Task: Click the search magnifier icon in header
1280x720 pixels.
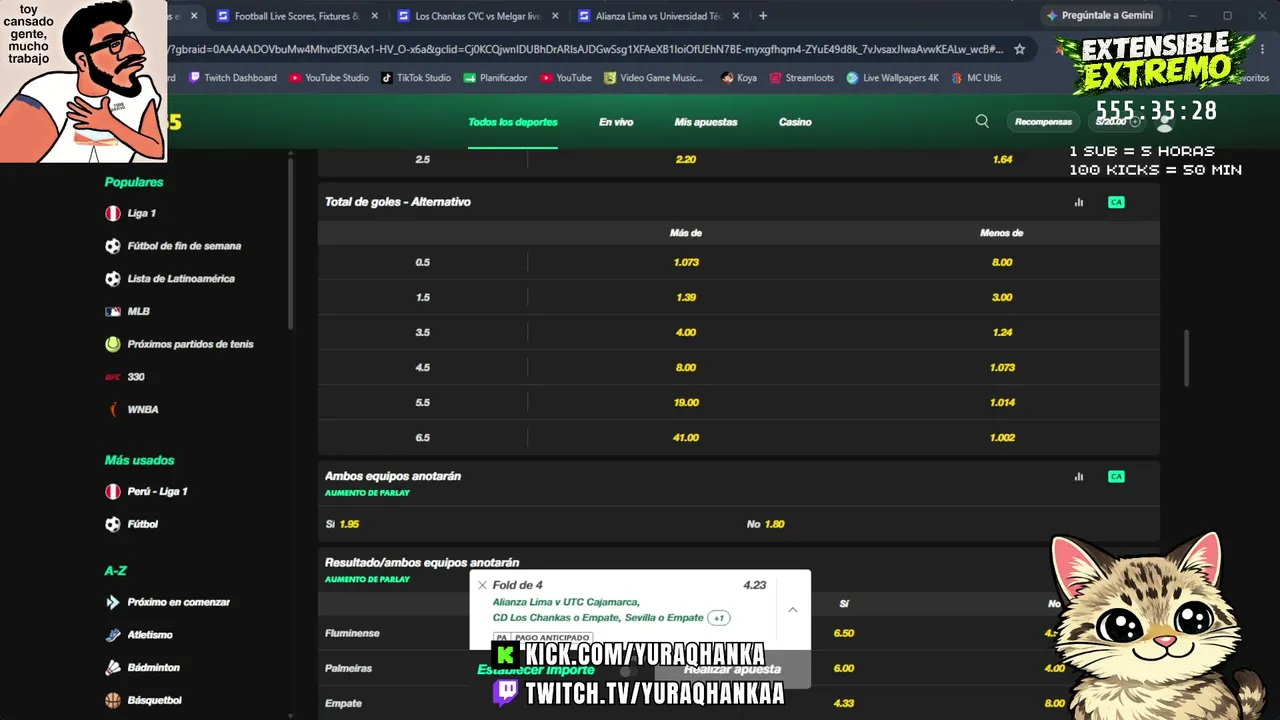Action: (x=982, y=121)
